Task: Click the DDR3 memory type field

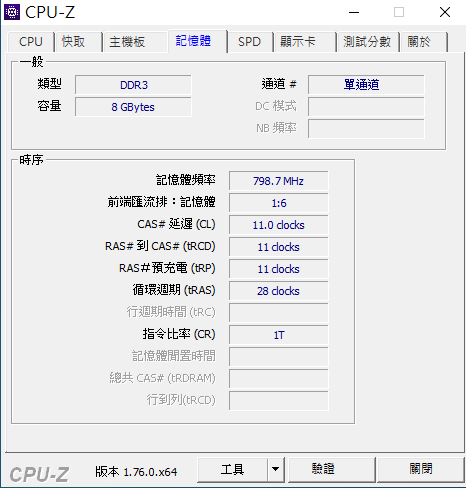Action: (x=133, y=85)
